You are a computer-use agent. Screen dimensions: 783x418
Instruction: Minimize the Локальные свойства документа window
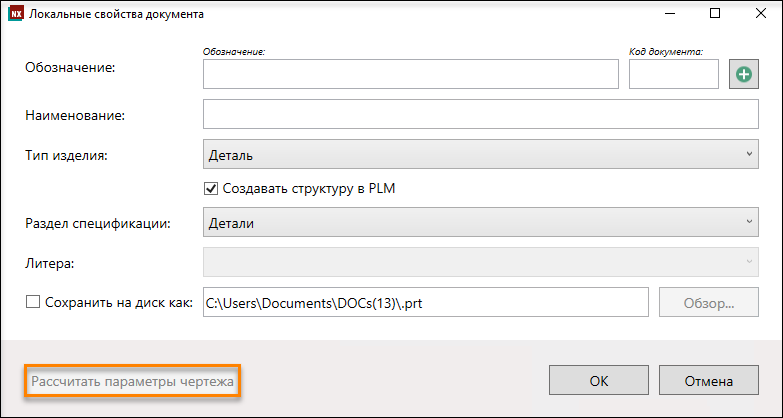(x=669, y=14)
